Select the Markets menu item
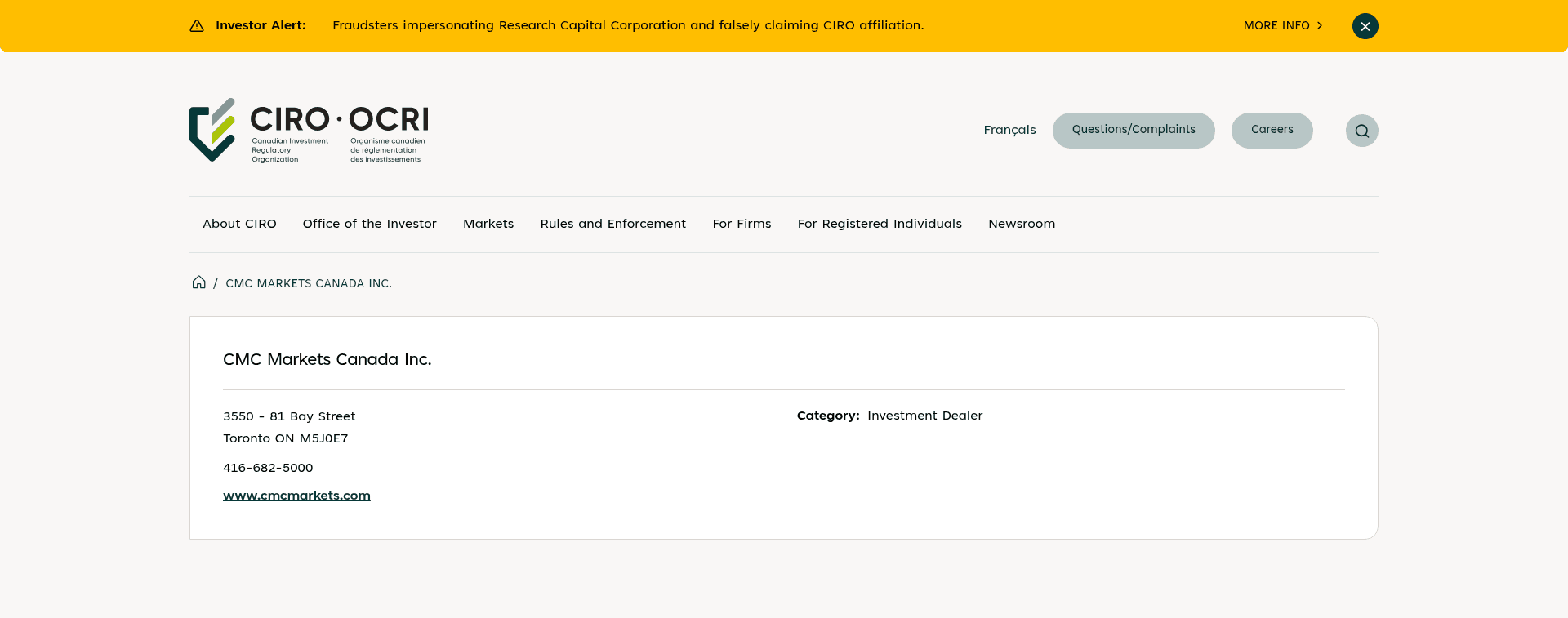The height and width of the screenshot is (618, 1568). [x=488, y=224]
